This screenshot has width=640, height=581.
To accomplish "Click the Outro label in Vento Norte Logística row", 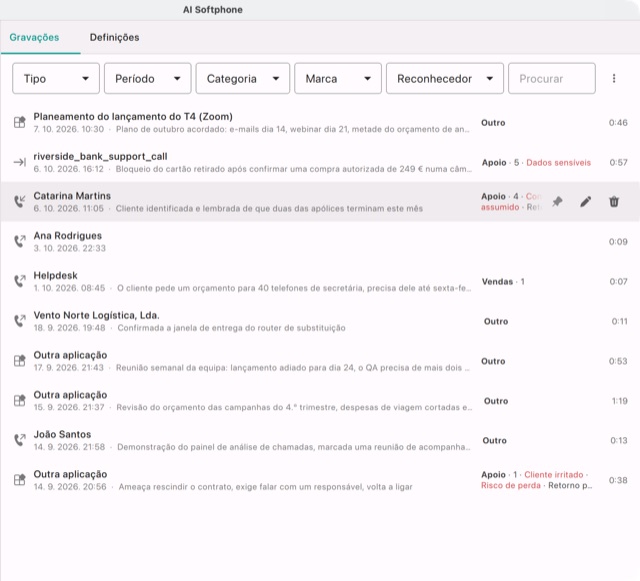I will [x=496, y=321].
